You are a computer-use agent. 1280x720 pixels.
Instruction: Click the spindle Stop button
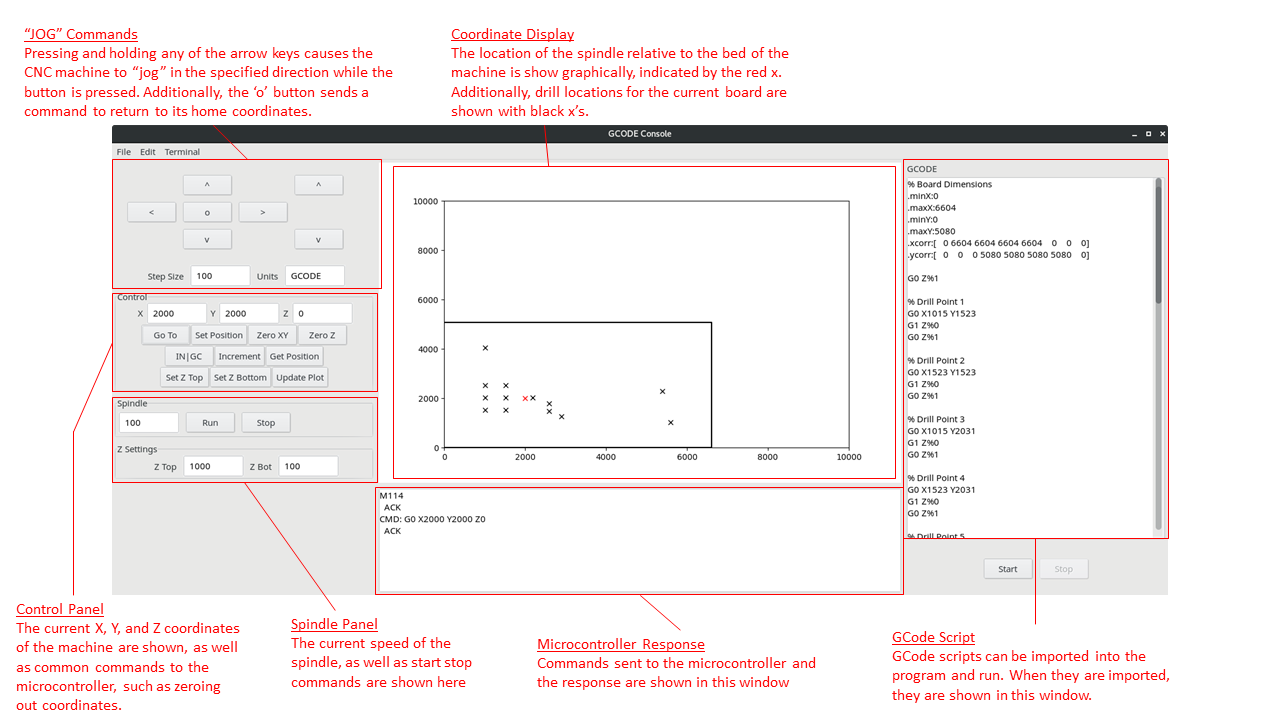pos(266,423)
